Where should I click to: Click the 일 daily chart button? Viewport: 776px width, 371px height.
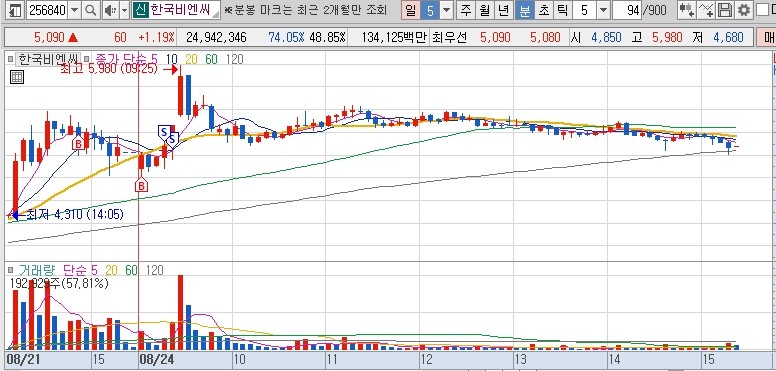click(410, 10)
